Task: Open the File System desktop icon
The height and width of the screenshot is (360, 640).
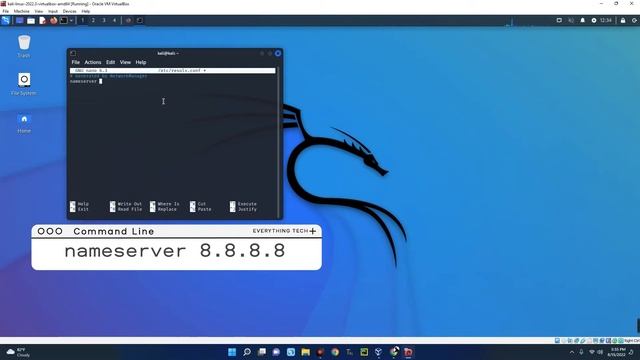Action: click(x=24, y=84)
